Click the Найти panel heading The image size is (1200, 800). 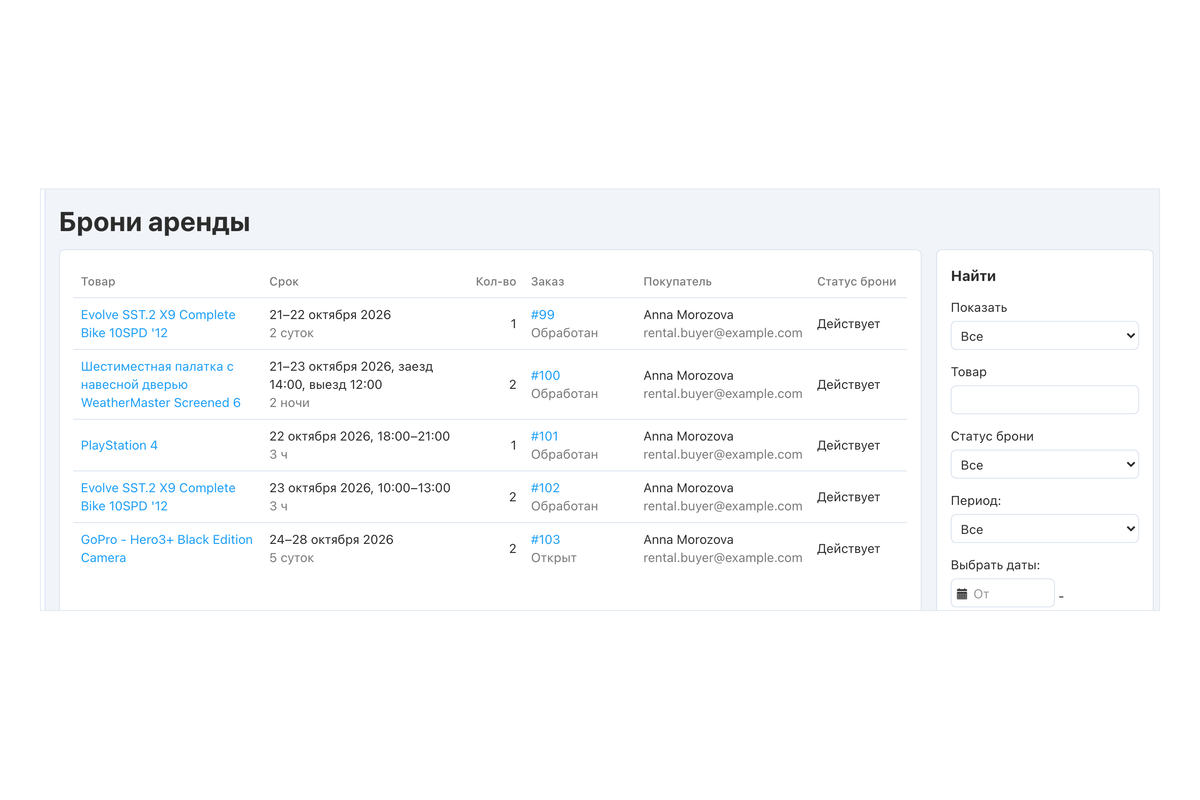[973, 276]
